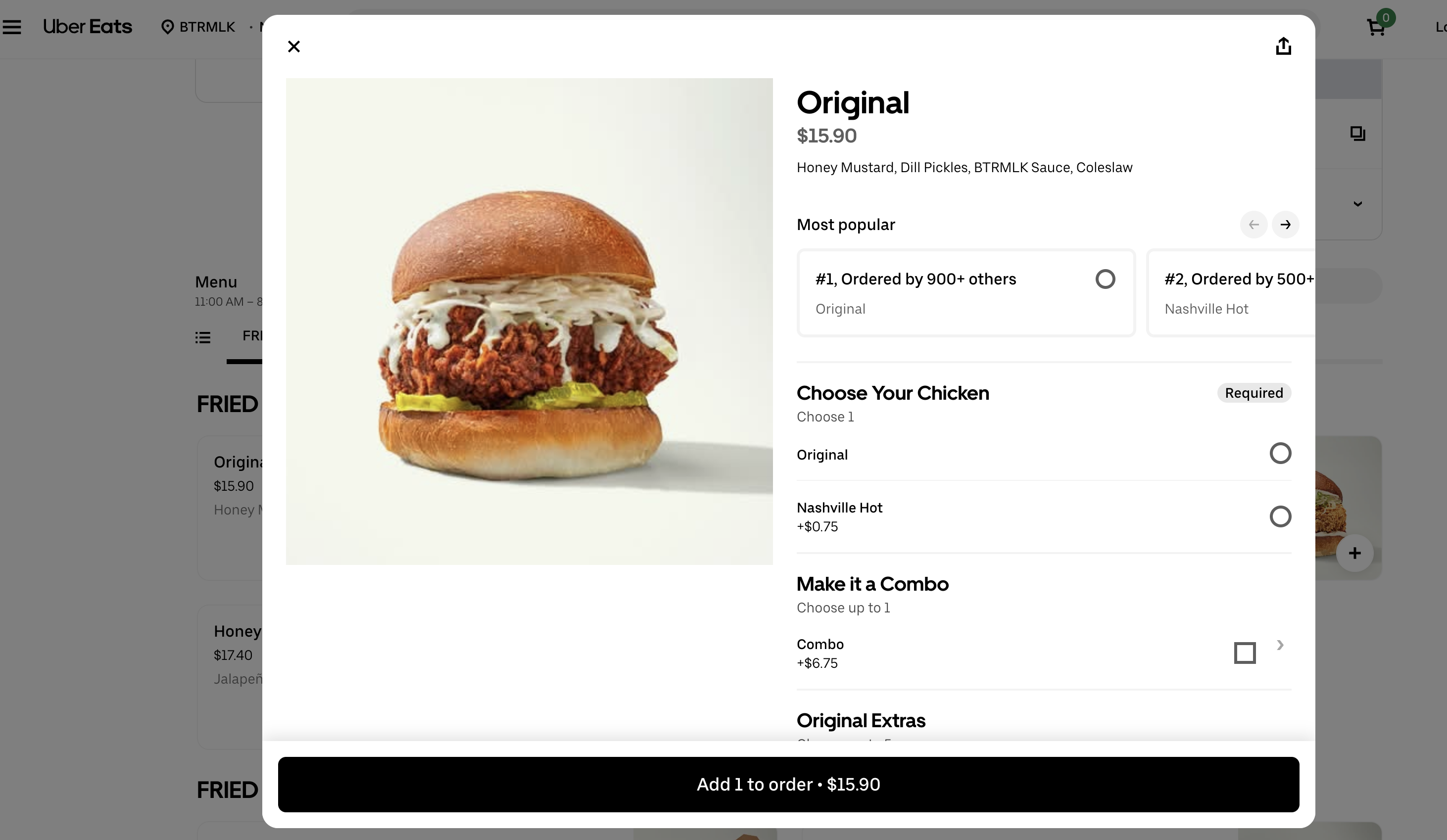Select the #2 Nashville Hot popular card
The height and width of the screenshot is (840, 1447).
click(1231, 293)
